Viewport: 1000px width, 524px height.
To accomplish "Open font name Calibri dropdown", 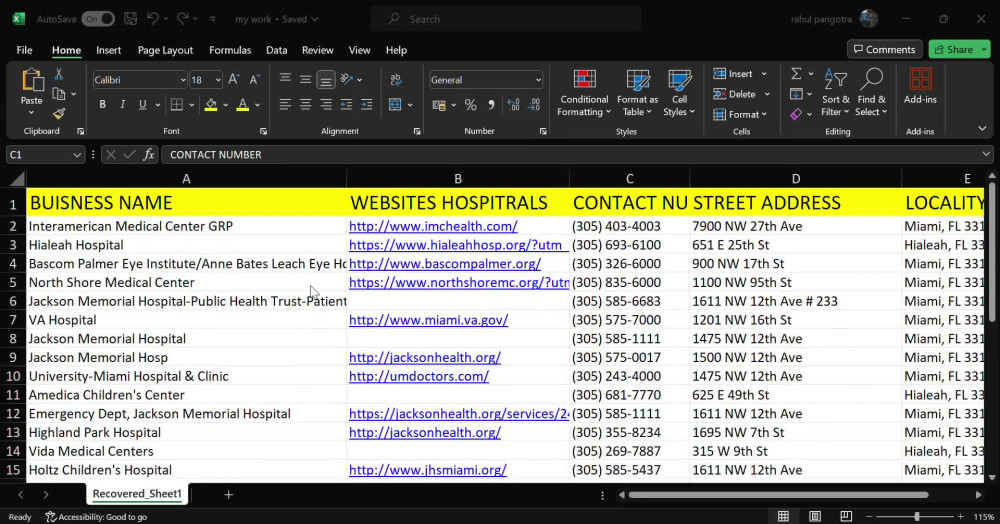I will coord(182,80).
